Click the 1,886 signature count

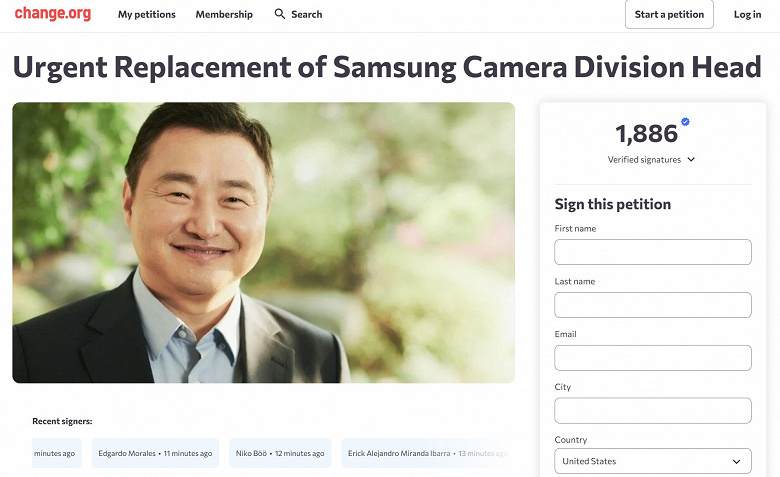(x=647, y=133)
